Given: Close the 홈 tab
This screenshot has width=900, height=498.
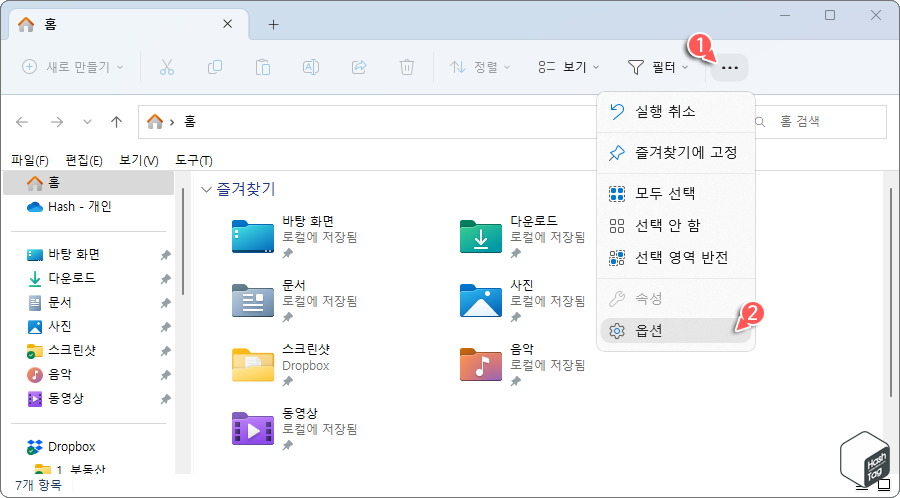Looking at the screenshot, I should click(x=227, y=24).
